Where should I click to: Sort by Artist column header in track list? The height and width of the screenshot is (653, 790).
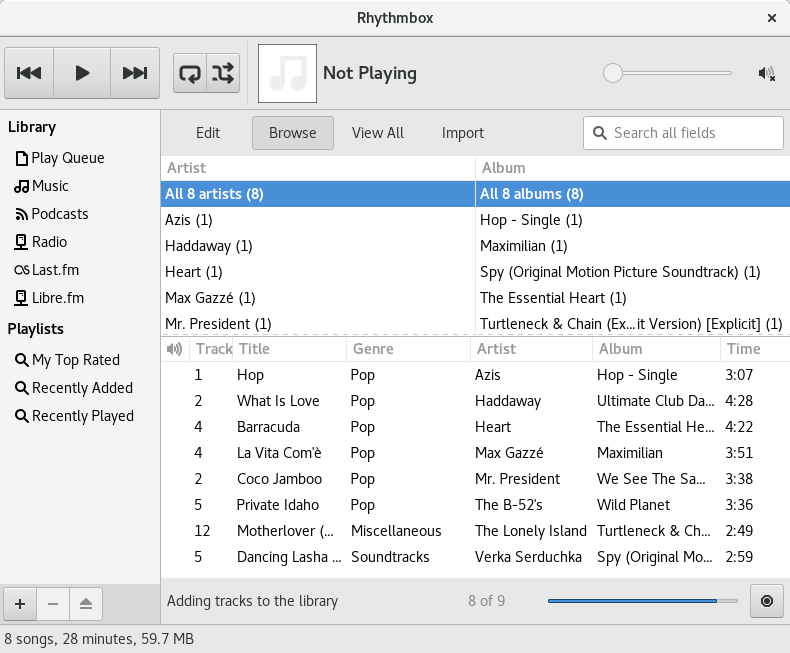pos(531,349)
